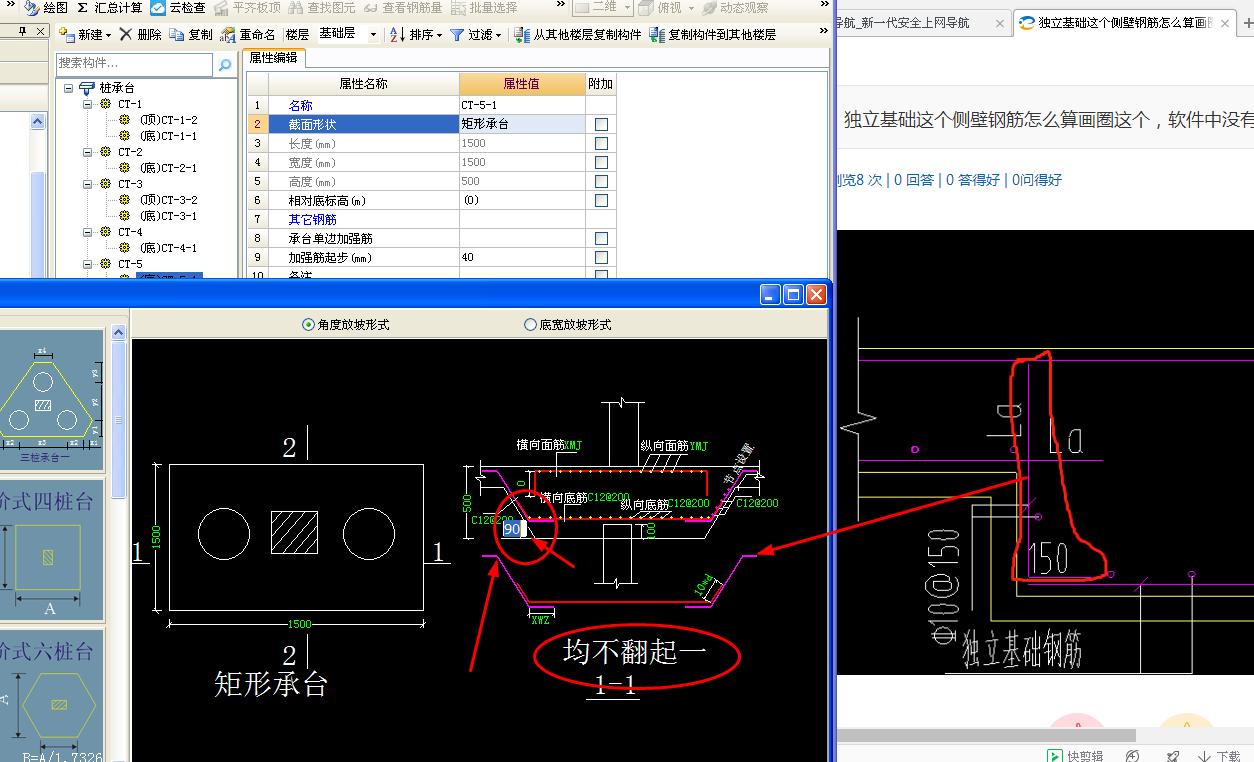Toggle 附加 checkbox for 加强筋起步 row

click(x=601, y=258)
